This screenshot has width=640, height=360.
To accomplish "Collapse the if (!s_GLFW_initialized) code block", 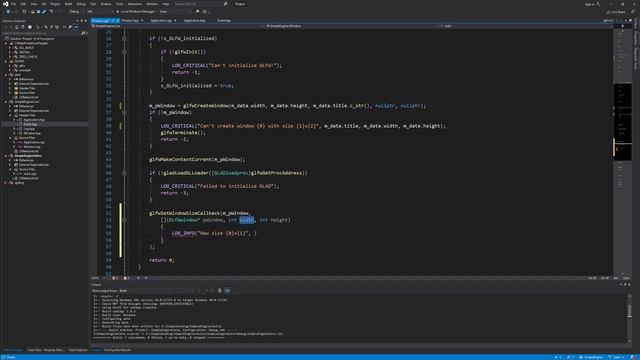I will (x=124, y=38).
